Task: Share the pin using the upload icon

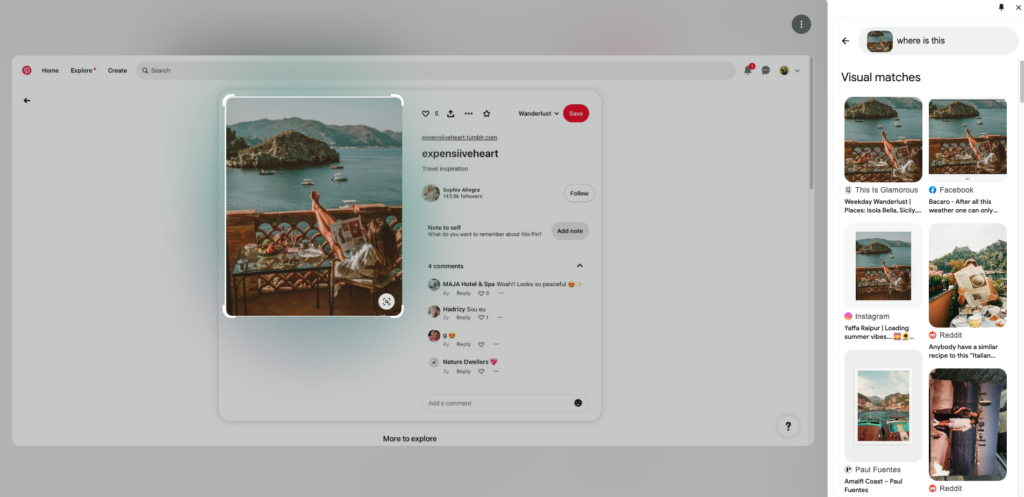Action: coord(451,114)
